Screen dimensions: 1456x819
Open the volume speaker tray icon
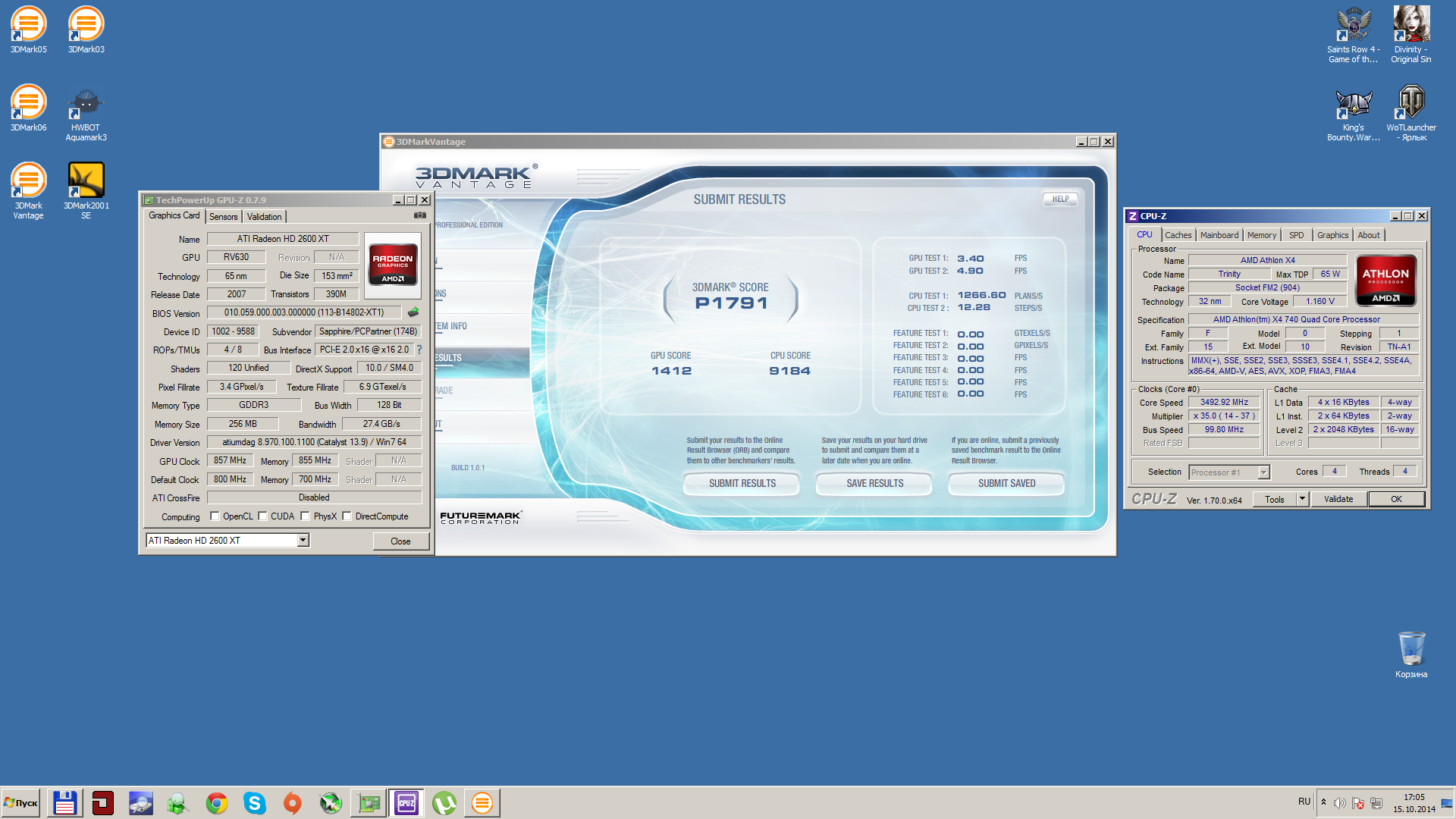(x=1340, y=803)
